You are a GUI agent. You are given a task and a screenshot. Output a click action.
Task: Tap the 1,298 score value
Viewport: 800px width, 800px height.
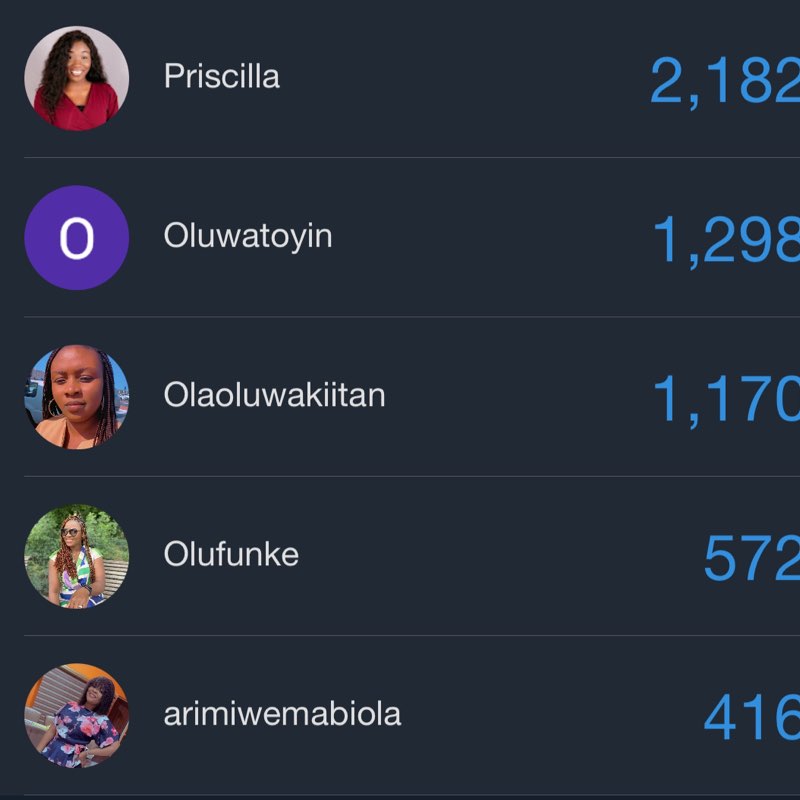tap(726, 240)
